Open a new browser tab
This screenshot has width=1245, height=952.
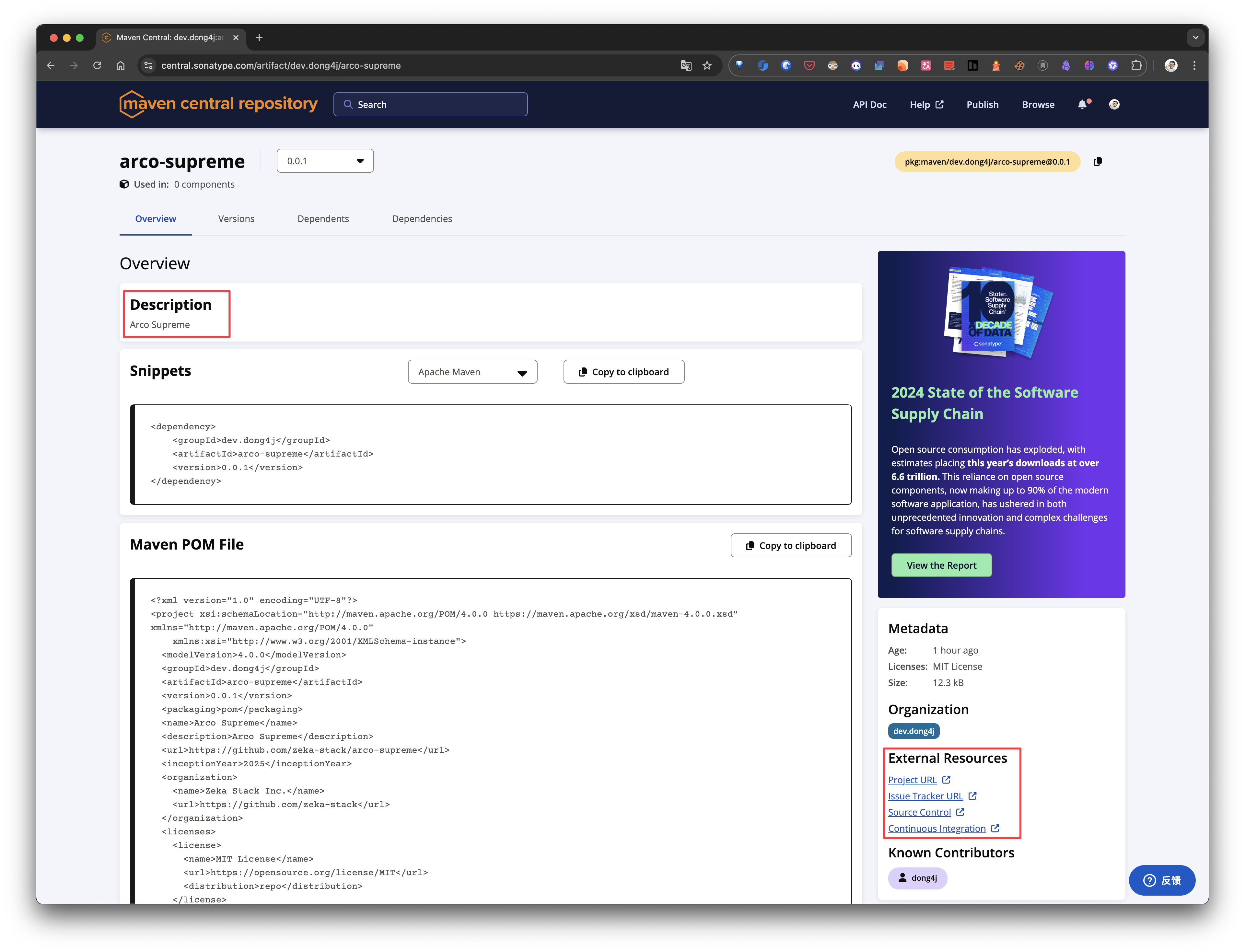(x=259, y=38)
